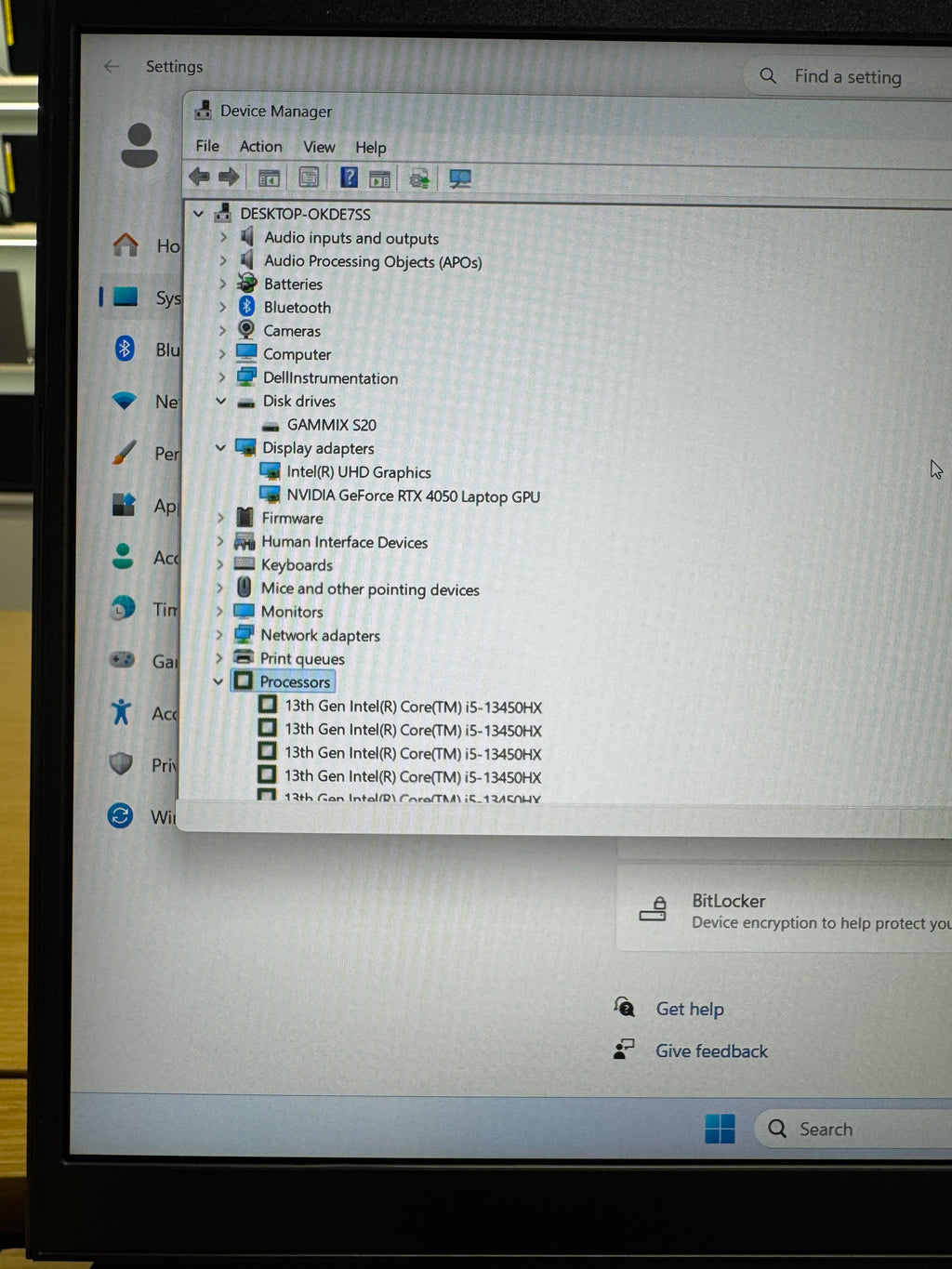Open Privacy & security via the shield icon
Image resolution: width=952 pixels, height=1269 pixels.
point(121,764)
